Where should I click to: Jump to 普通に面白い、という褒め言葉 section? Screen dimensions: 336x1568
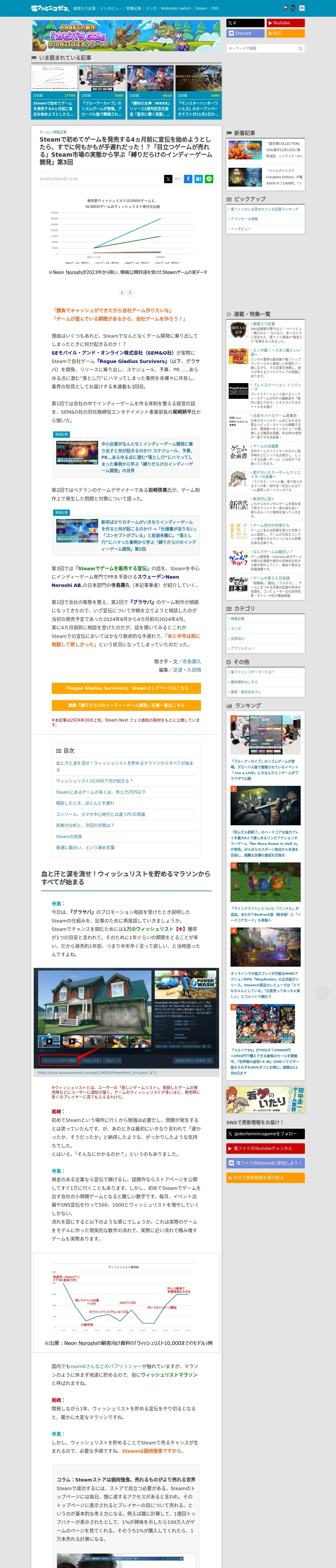tap(85, 847)
